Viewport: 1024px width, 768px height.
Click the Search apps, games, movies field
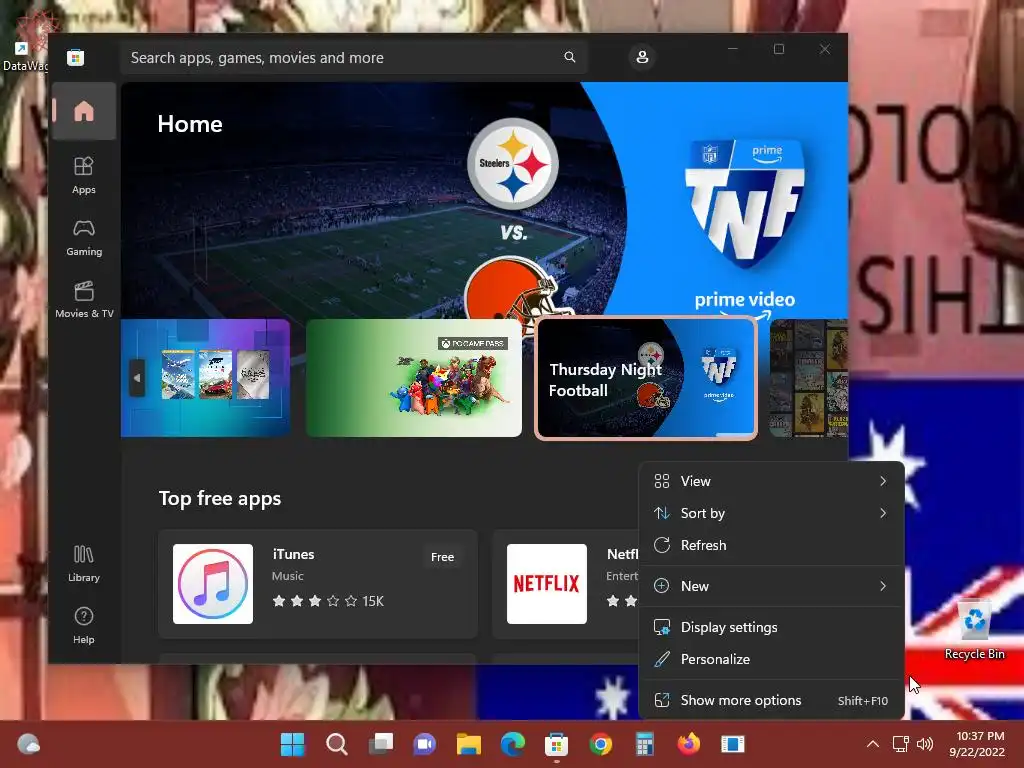click(x=353, y=57)
